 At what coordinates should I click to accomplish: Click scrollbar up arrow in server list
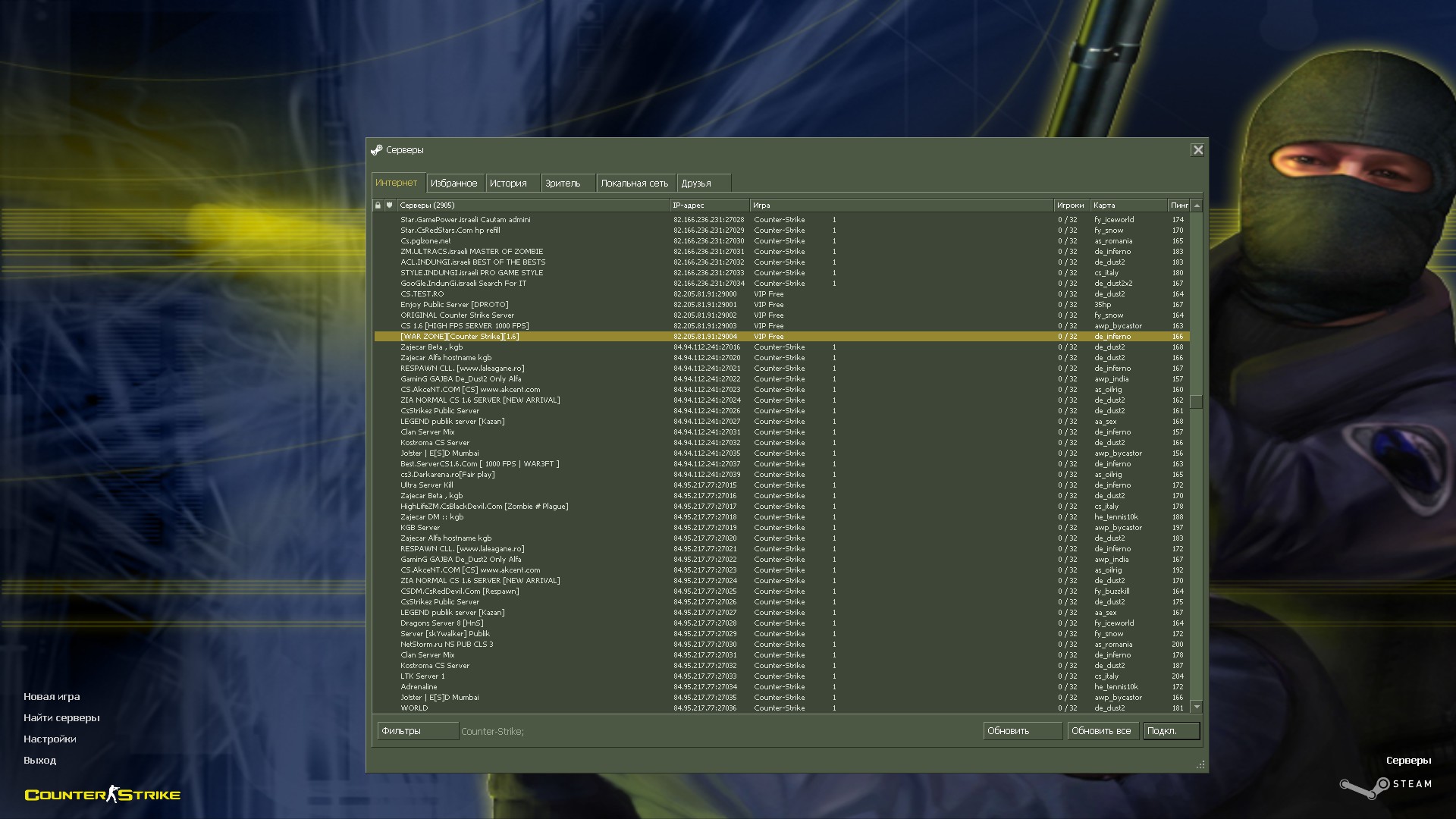[1197, 206]
